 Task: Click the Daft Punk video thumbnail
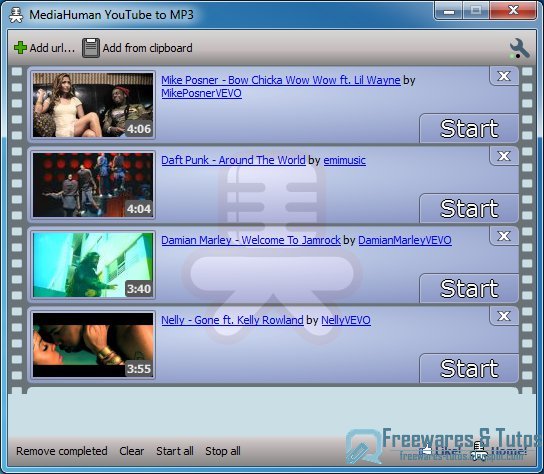click(93, 185)
